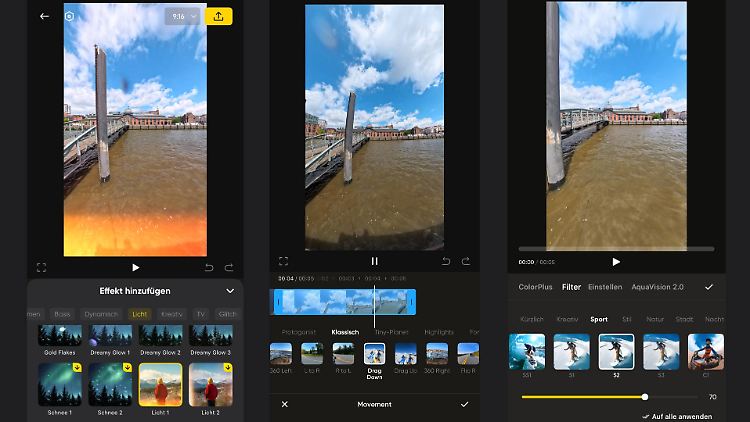The width and height of the screenshot is (750, 422).
Task: Tap the yellow export button
Action: tap(219, 16)
